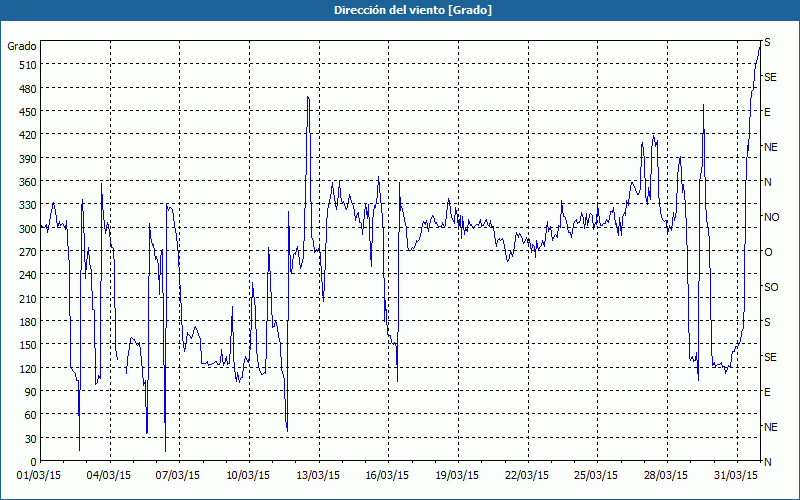Select the 22/03/15 date label
800x500 pixels.
[527, 476]
